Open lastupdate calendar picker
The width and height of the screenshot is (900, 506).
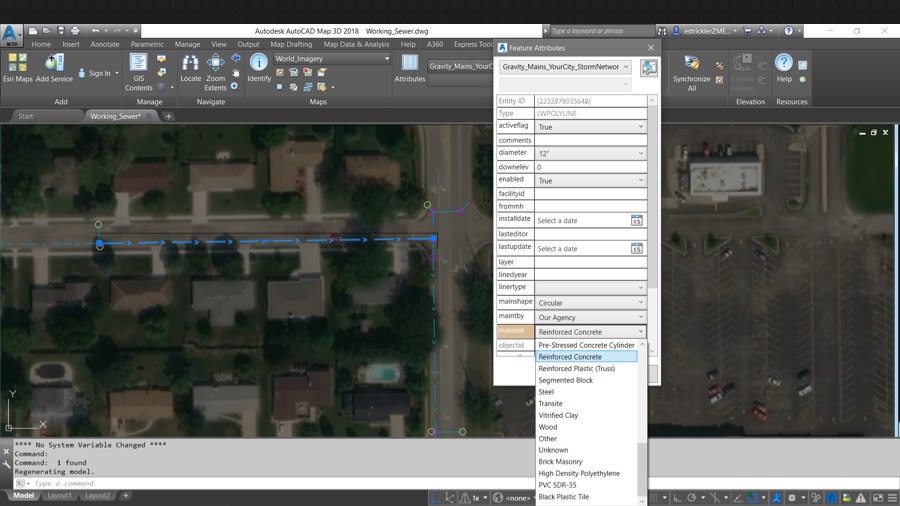[637, 248]
